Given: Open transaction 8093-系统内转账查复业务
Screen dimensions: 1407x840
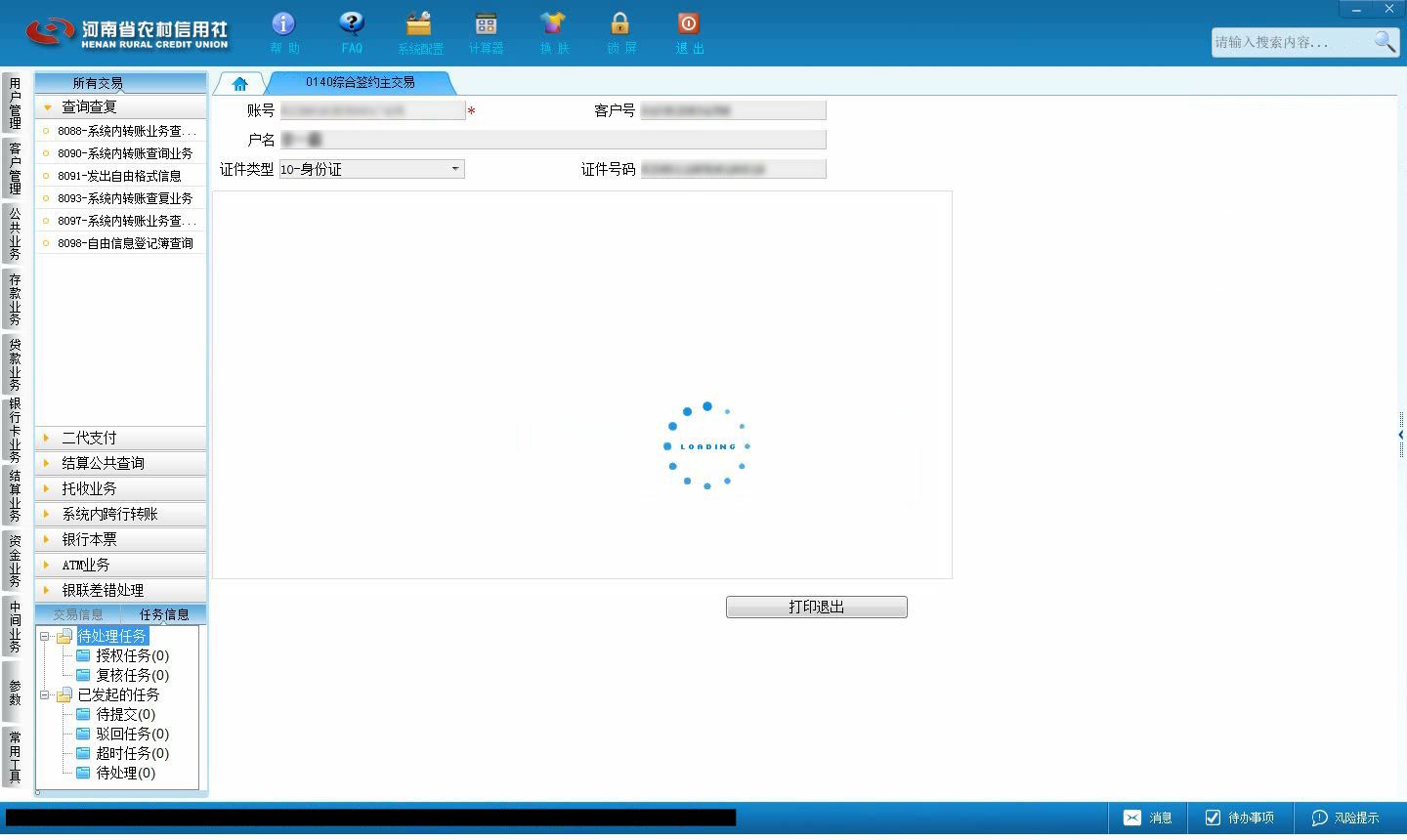Looking at the screenshot, I should [120, 197].
